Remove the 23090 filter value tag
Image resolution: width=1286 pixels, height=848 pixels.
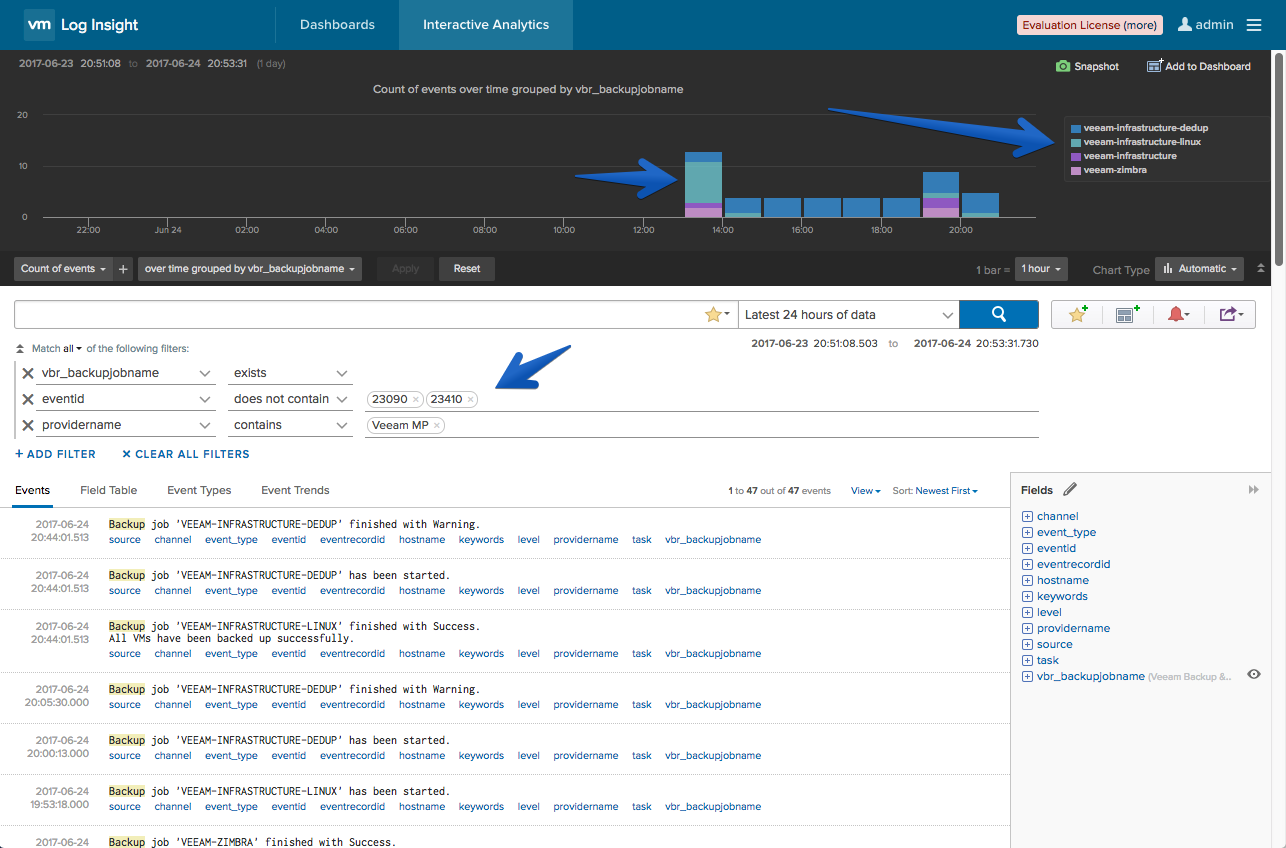416,399
